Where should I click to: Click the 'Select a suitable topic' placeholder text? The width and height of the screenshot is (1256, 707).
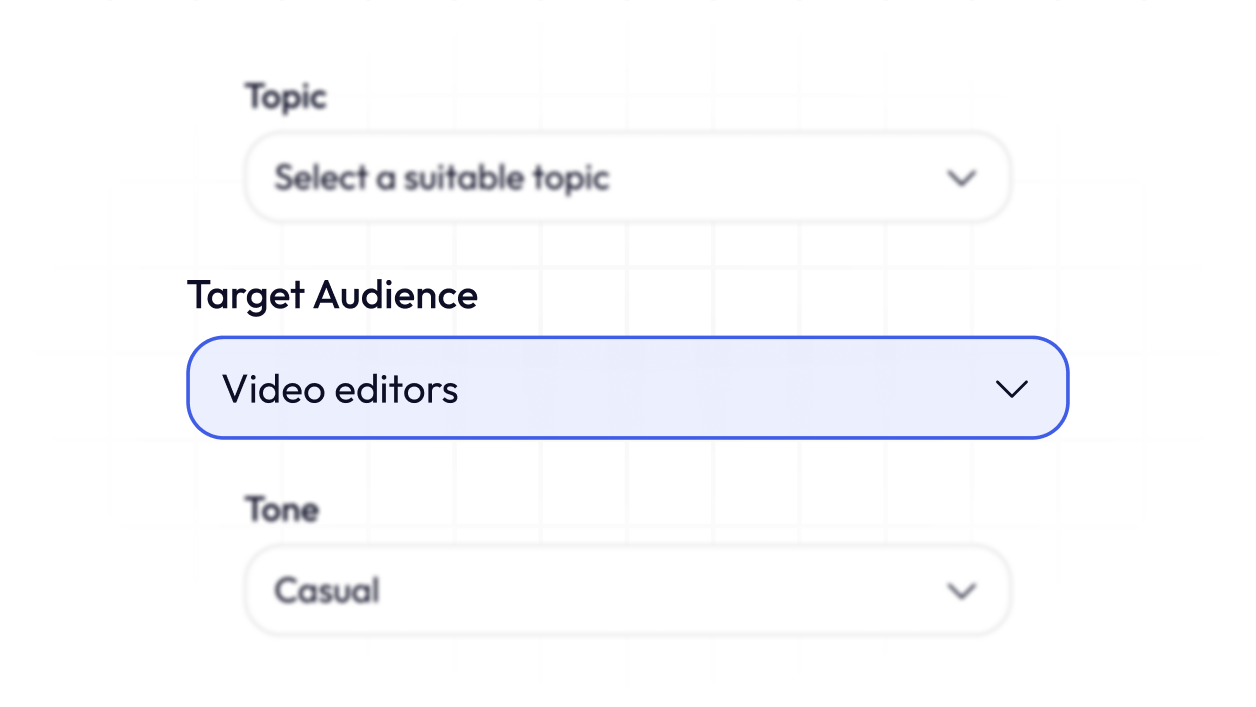(441, 178)
